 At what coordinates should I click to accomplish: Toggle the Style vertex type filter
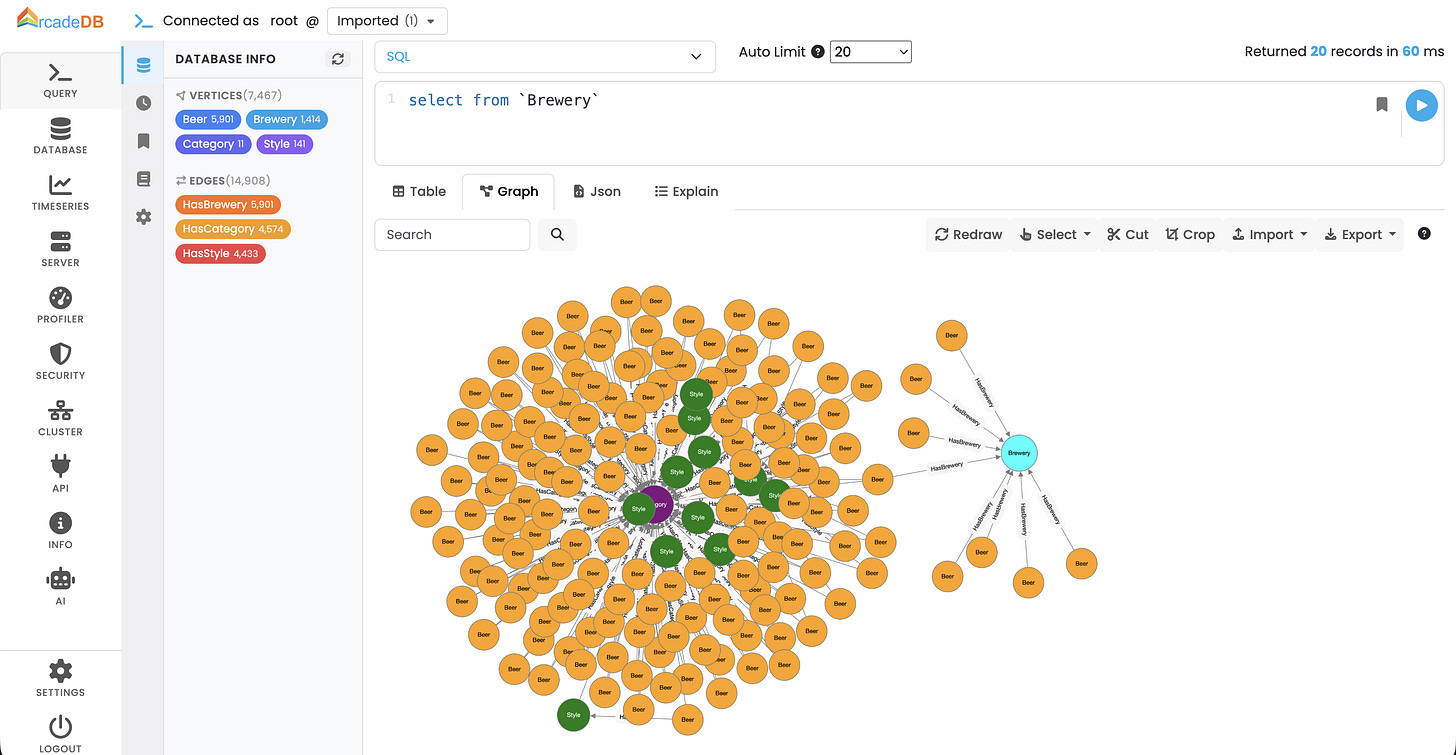pos(284,144)
